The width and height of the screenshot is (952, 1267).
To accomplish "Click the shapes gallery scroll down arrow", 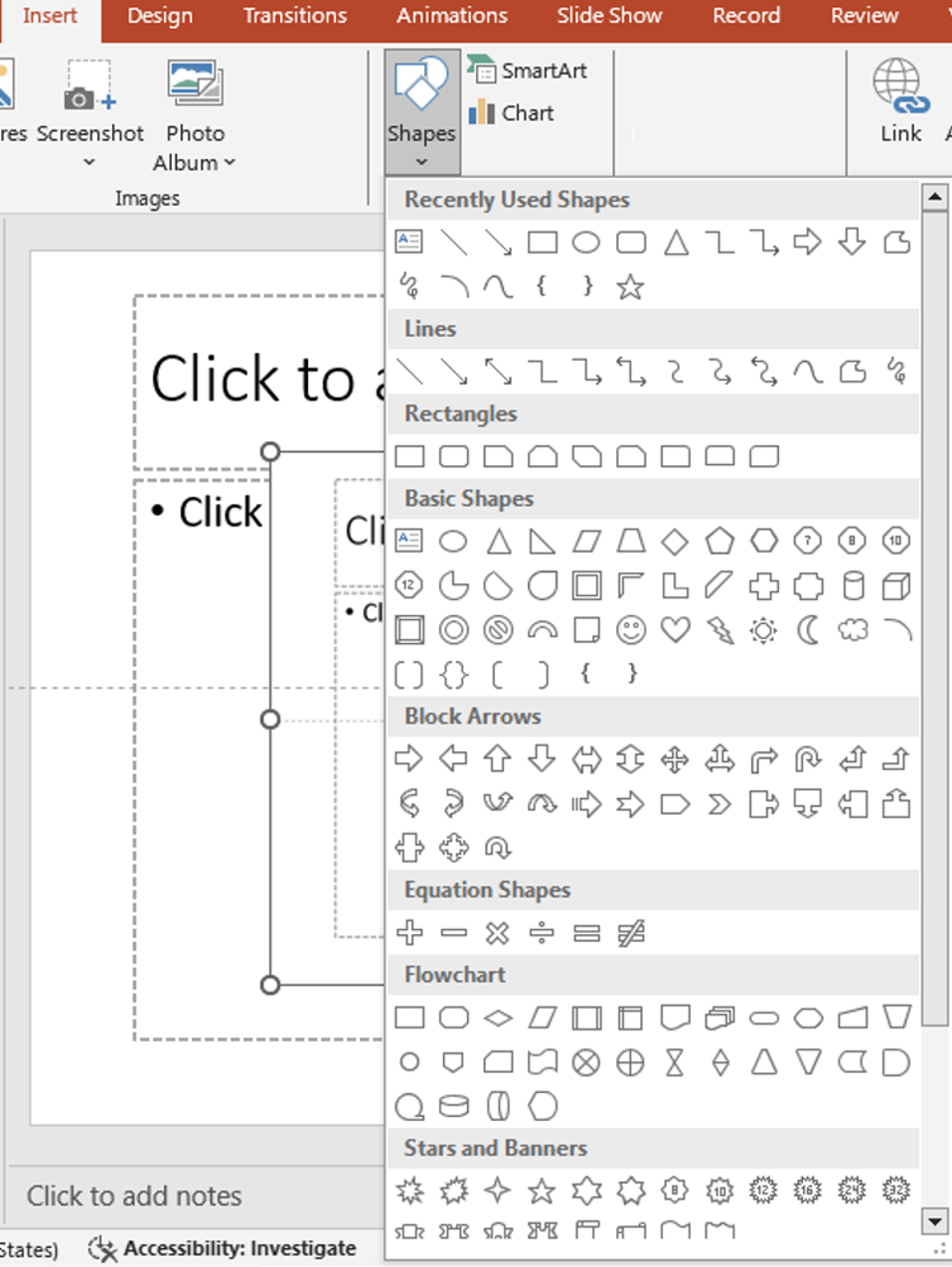I will tap(934, 1220).
